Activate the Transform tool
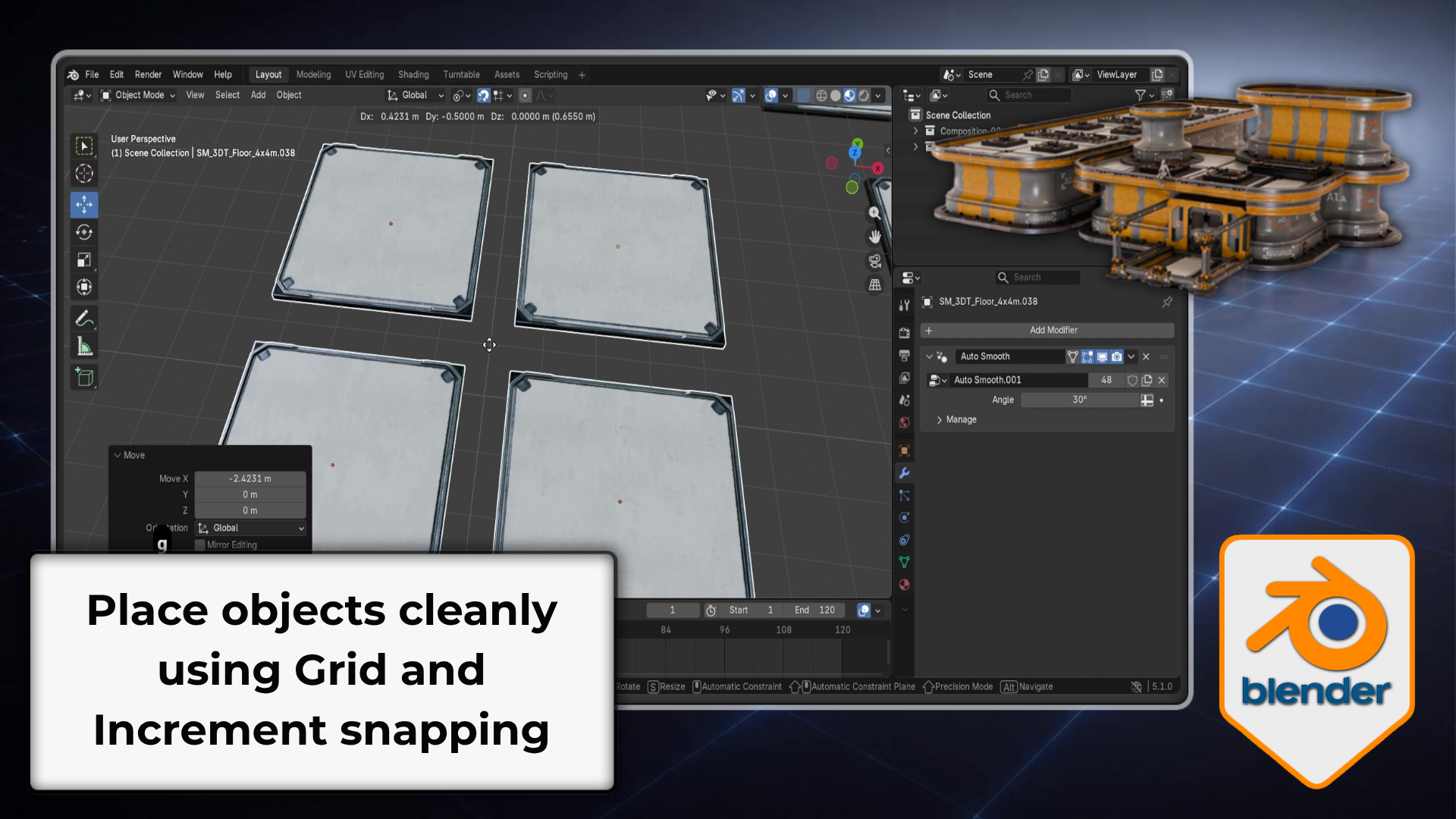The height and width of the screenshot is (819, 1456). [x=84, y=287]
